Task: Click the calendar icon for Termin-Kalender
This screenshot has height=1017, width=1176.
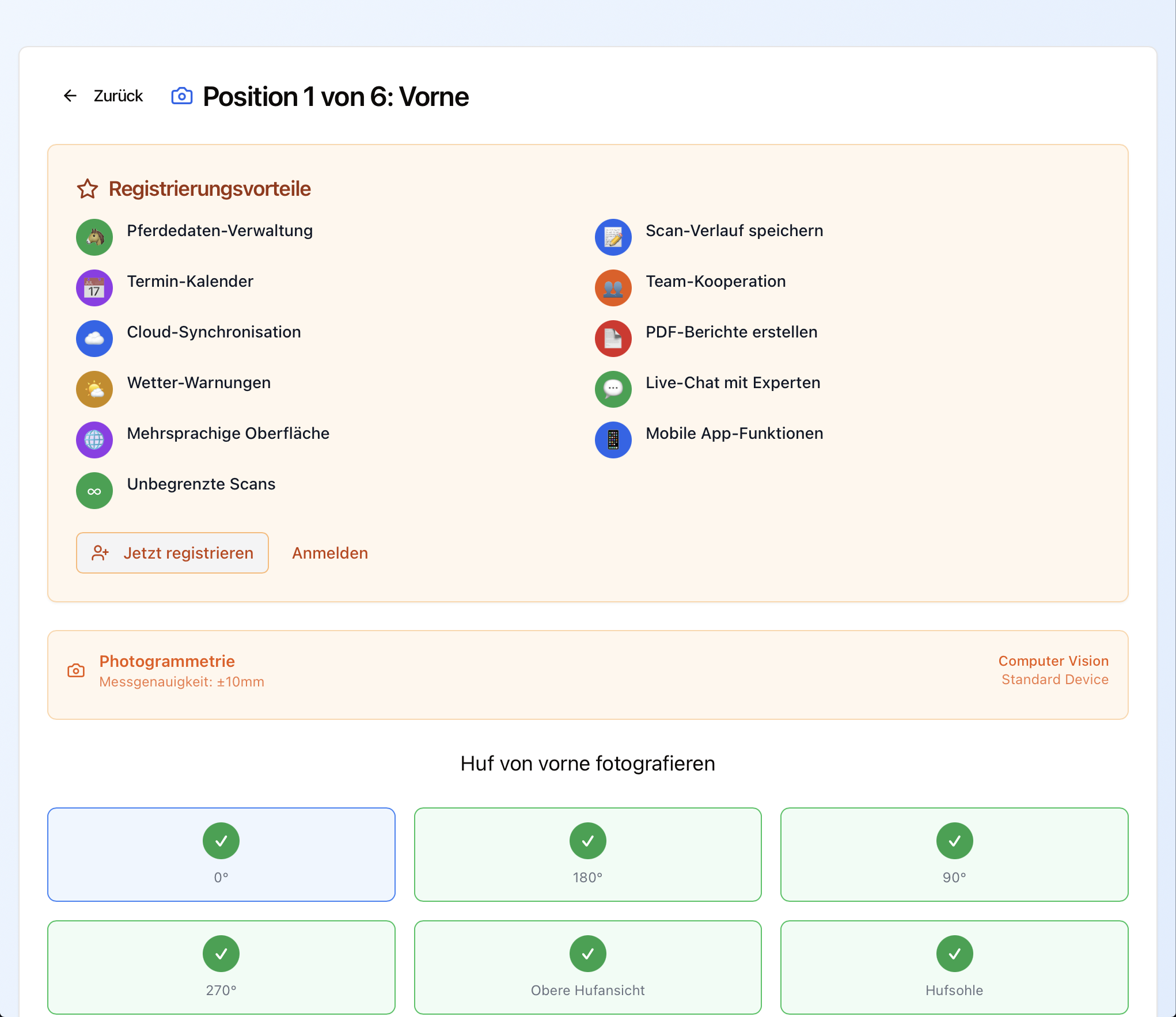Action: pyautogui.click(x=94, y=288)
